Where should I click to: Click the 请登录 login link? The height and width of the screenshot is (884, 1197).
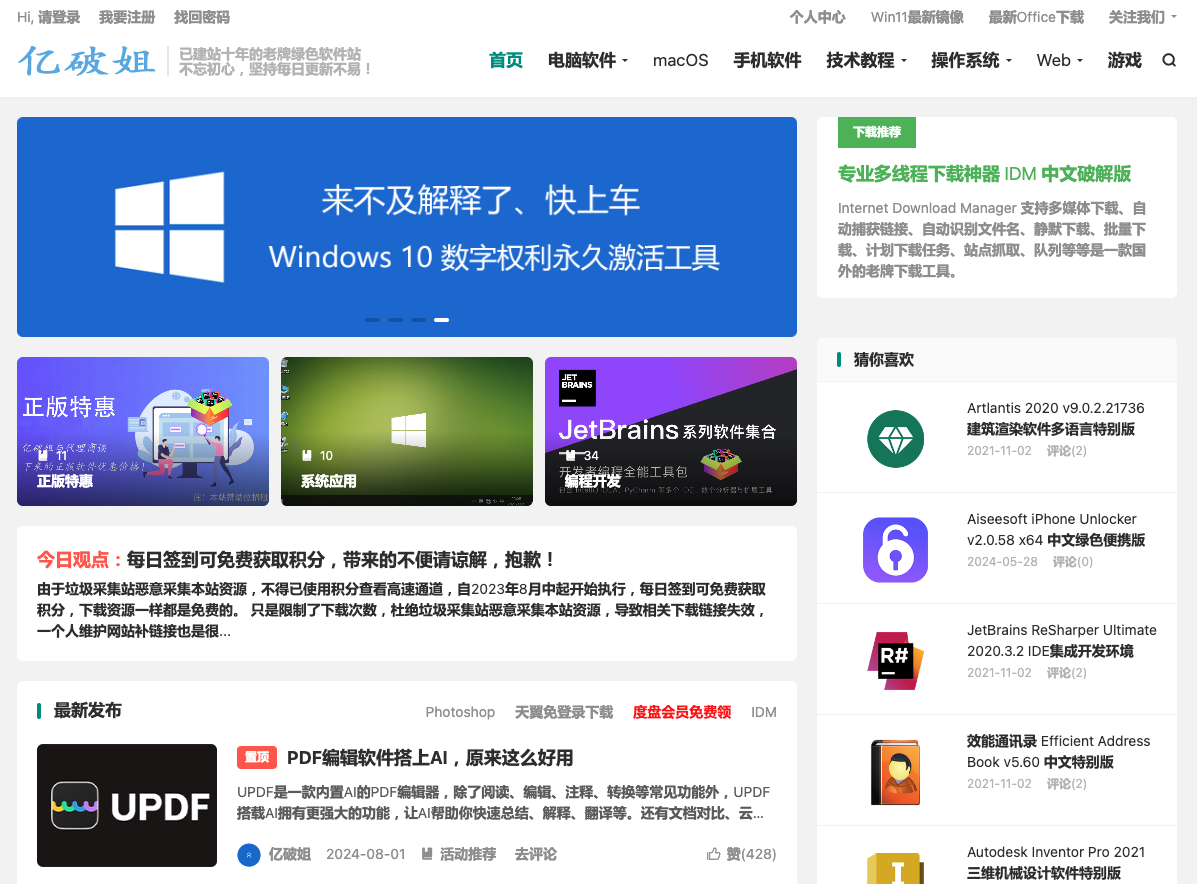tap(59, 17)
